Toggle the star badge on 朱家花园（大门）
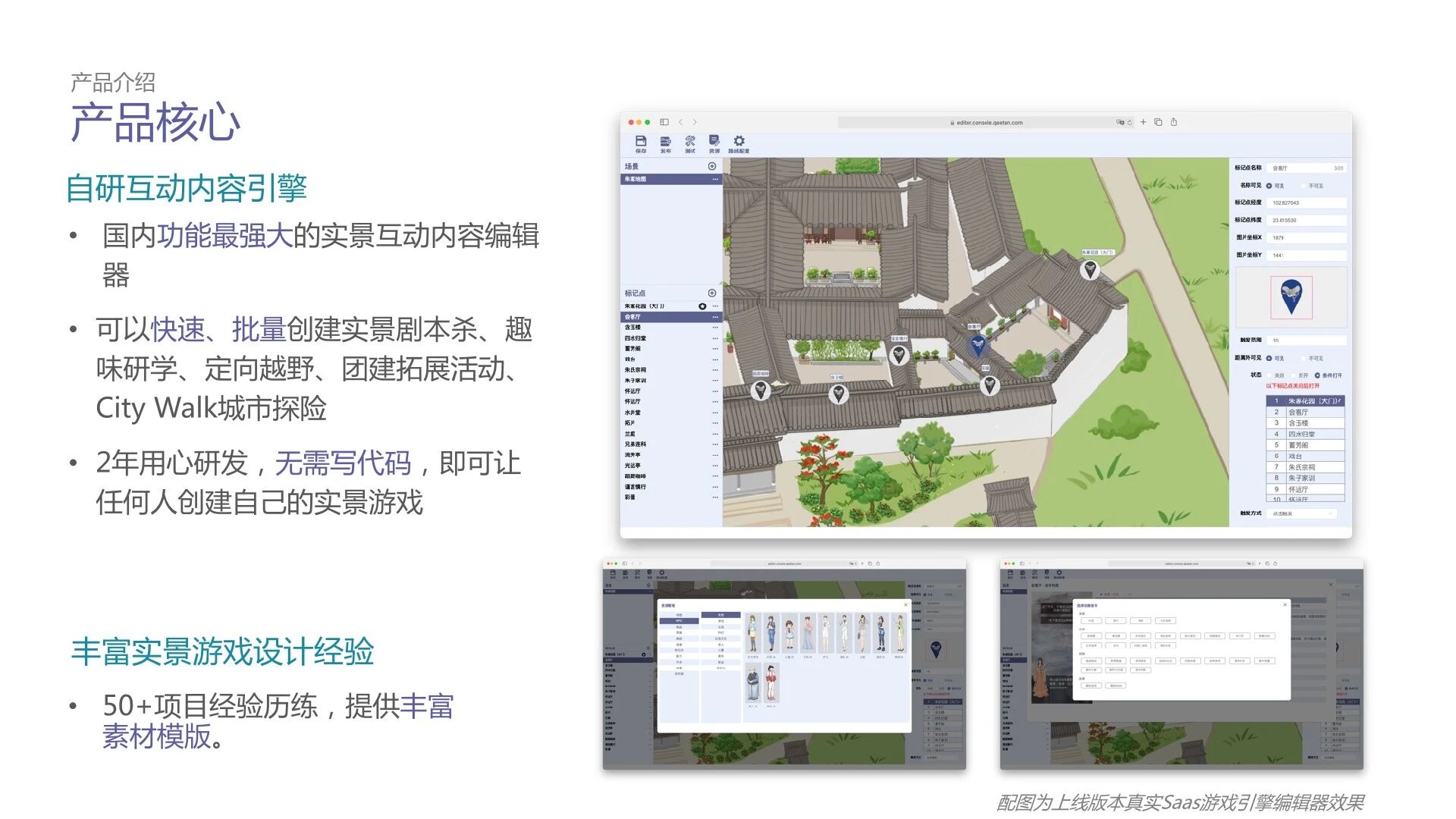The width and height of the screenshot is (1456, 819). pyautogui.click(x=702, y=306)
